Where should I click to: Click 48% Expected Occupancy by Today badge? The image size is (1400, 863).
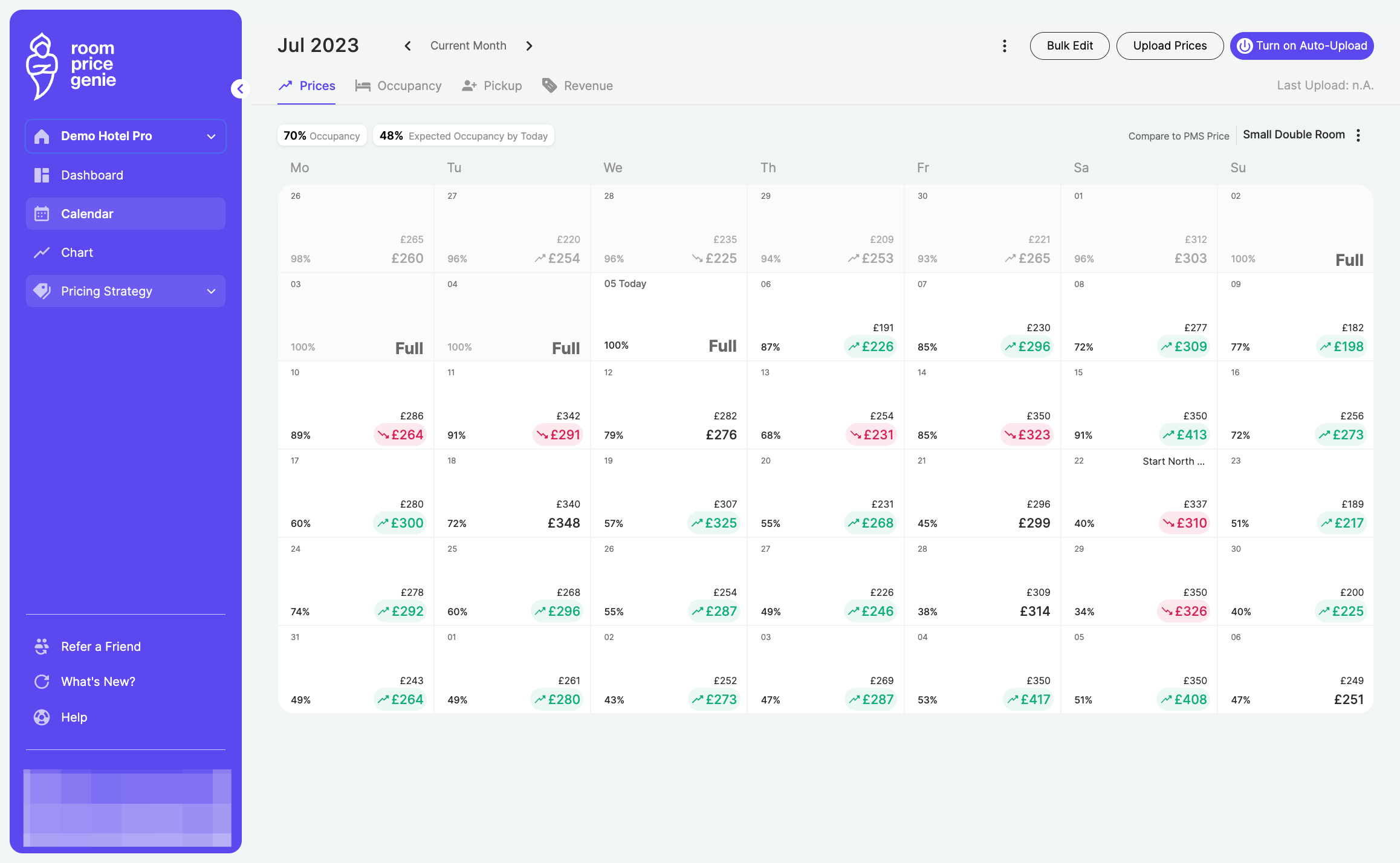pos(464,136)
